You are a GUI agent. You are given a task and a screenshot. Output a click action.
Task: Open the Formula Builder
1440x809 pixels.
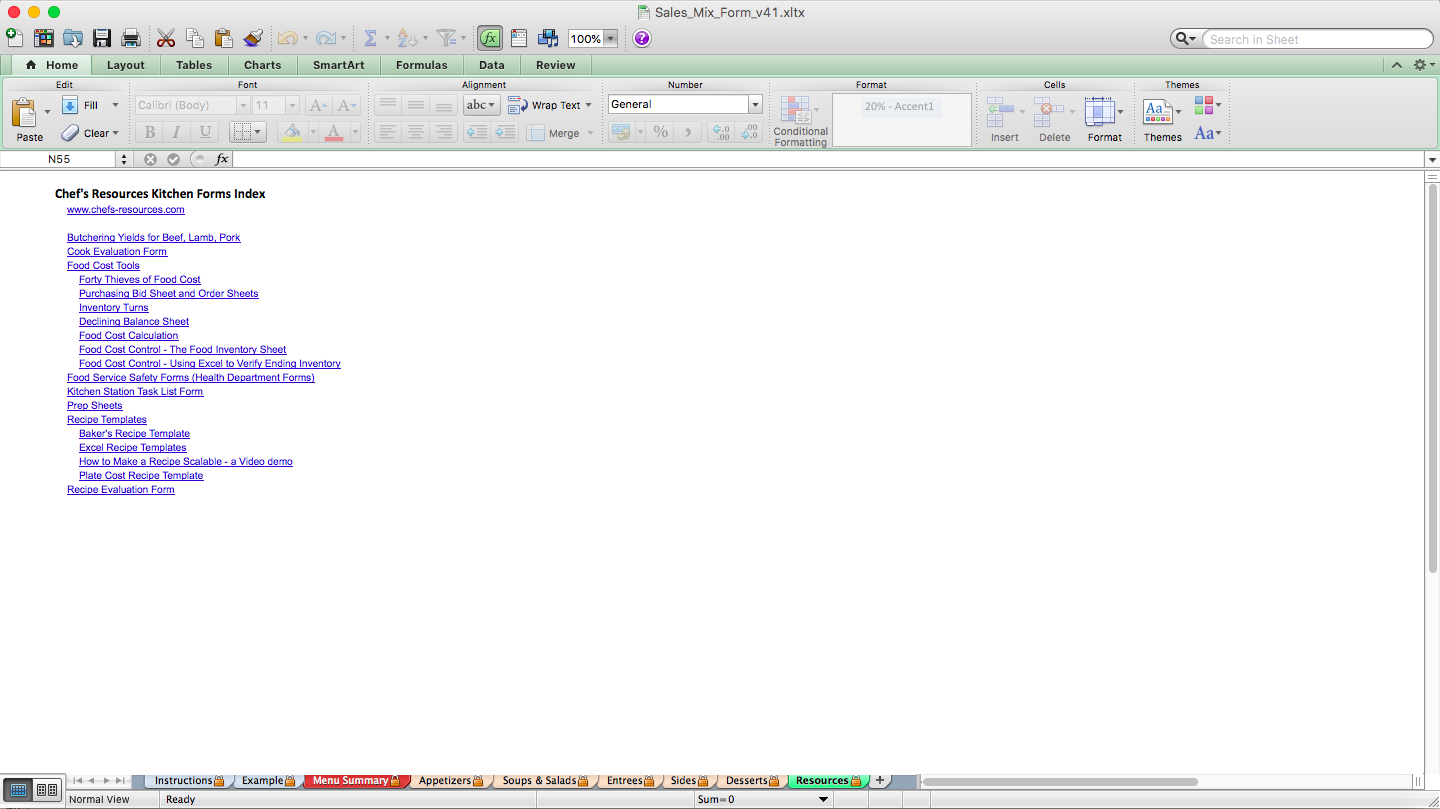coord(489,37)
